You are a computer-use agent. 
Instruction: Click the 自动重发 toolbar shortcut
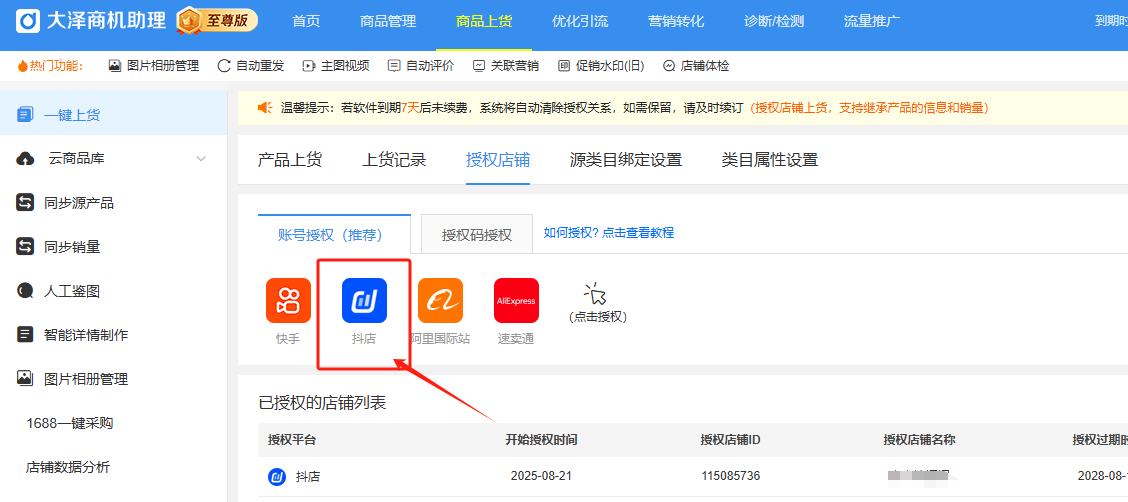251,66
